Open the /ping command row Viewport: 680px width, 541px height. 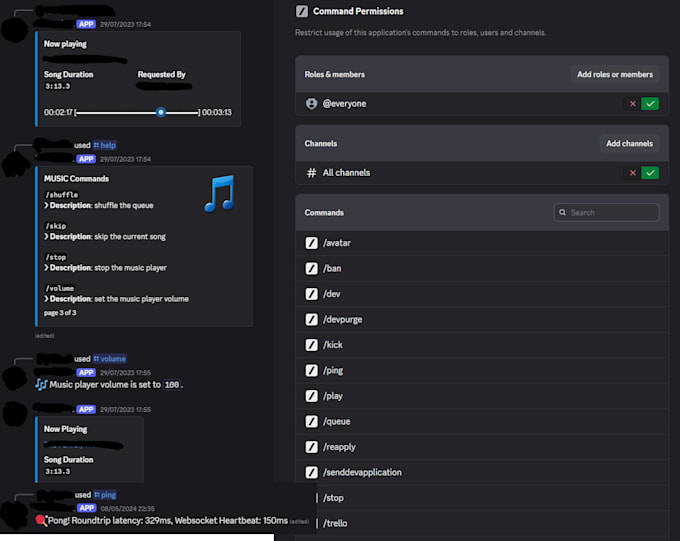[482, 371]
